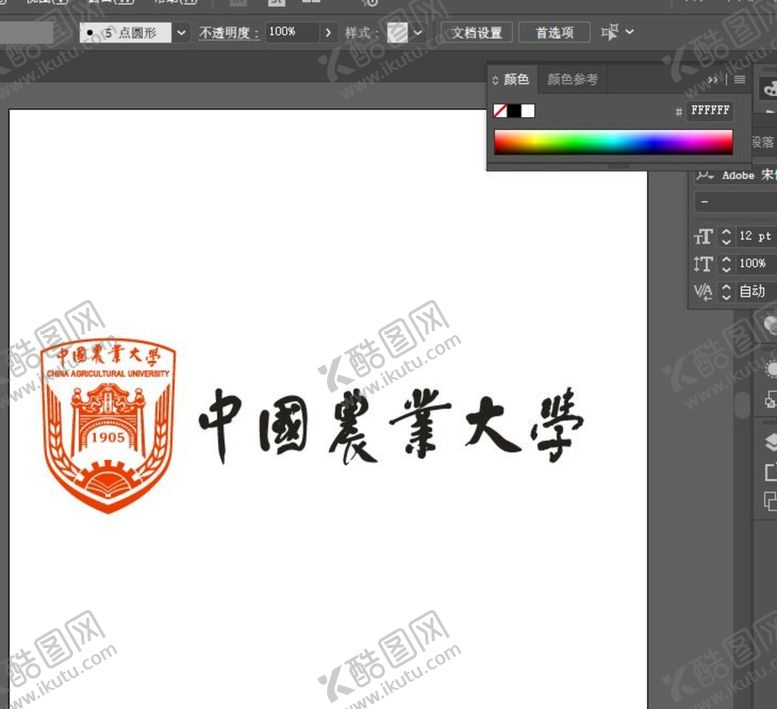The width and height of the screenshot is (777, 709).
Task: Click the 首选项 button
Action: click(x=555, y=33)
